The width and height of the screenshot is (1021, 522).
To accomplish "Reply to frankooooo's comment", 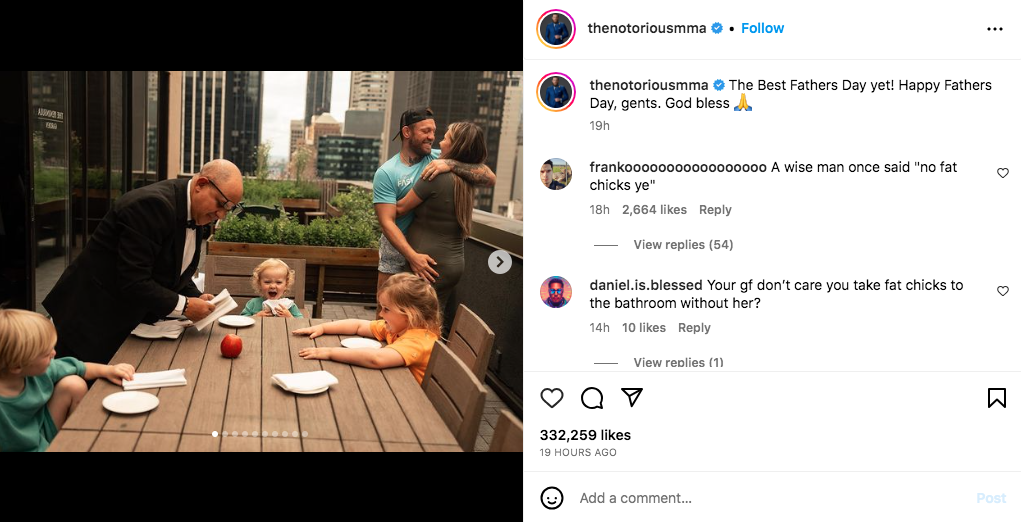I will click(715, 210).
